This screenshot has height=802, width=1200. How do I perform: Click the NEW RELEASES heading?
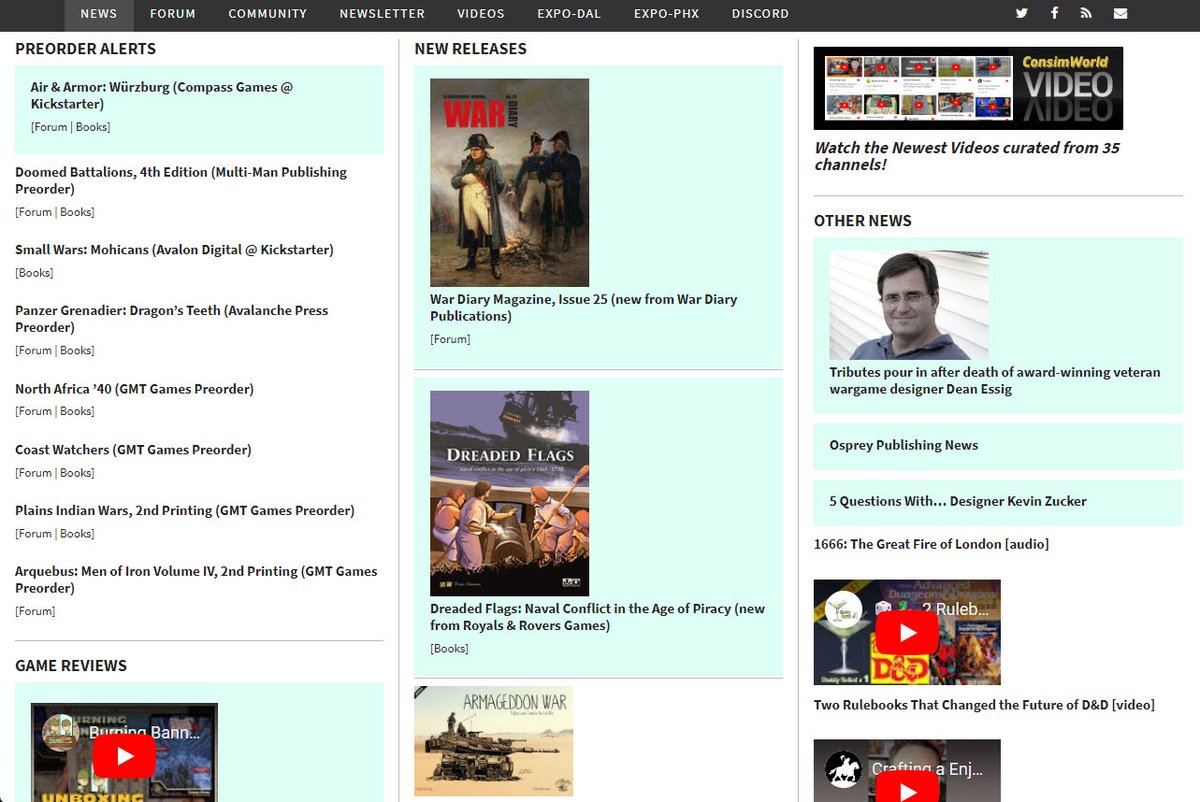click(470, 49)
